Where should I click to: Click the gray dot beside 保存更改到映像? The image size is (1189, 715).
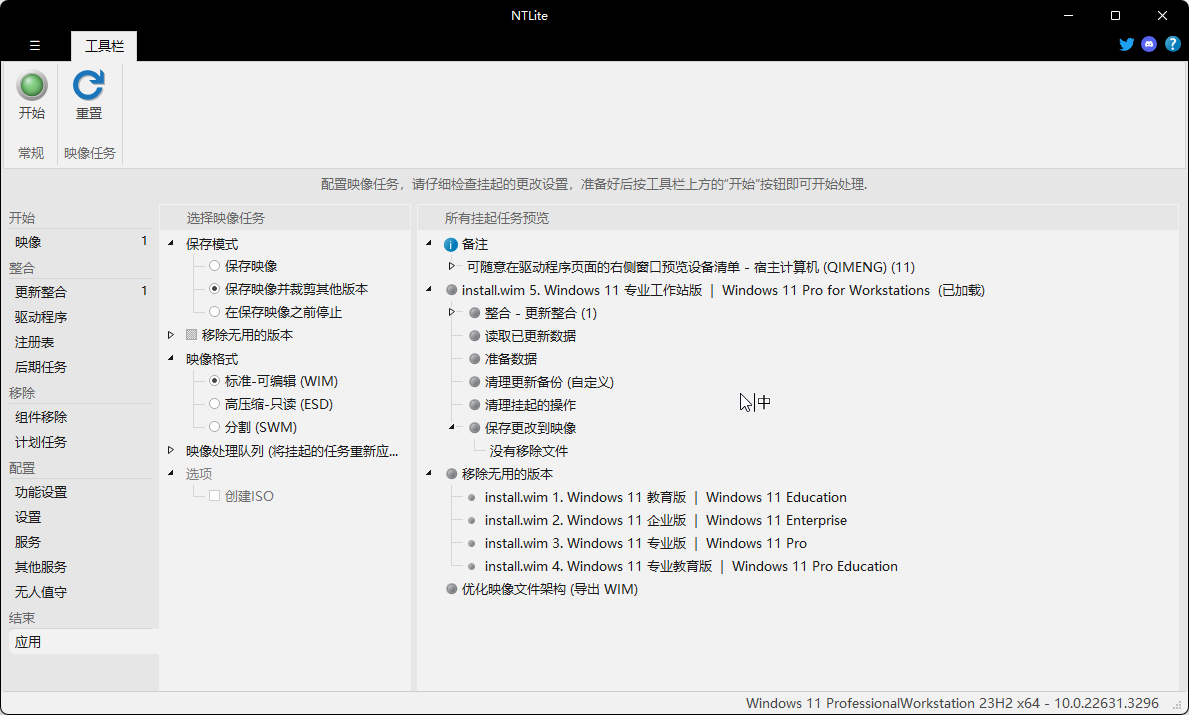[475, 428]
